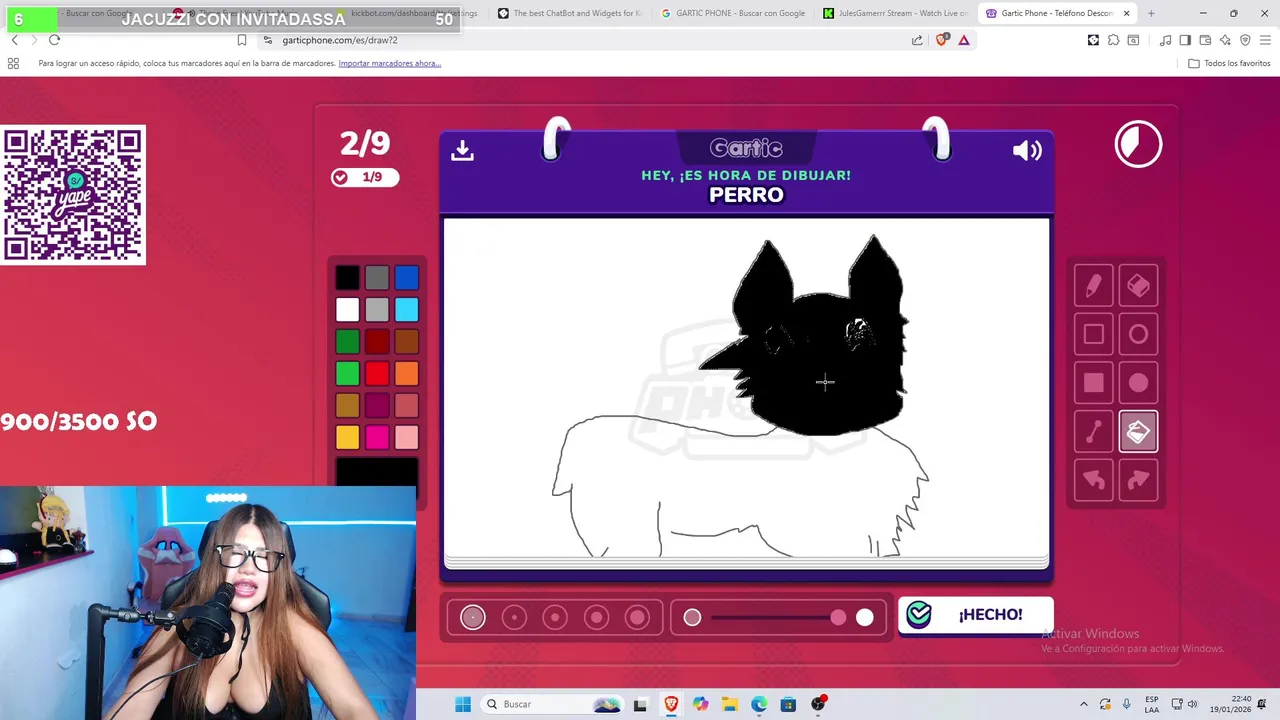The image size is (1280, 720).
Task: Pick the dark blue color swatch
Action: (406, 277)
